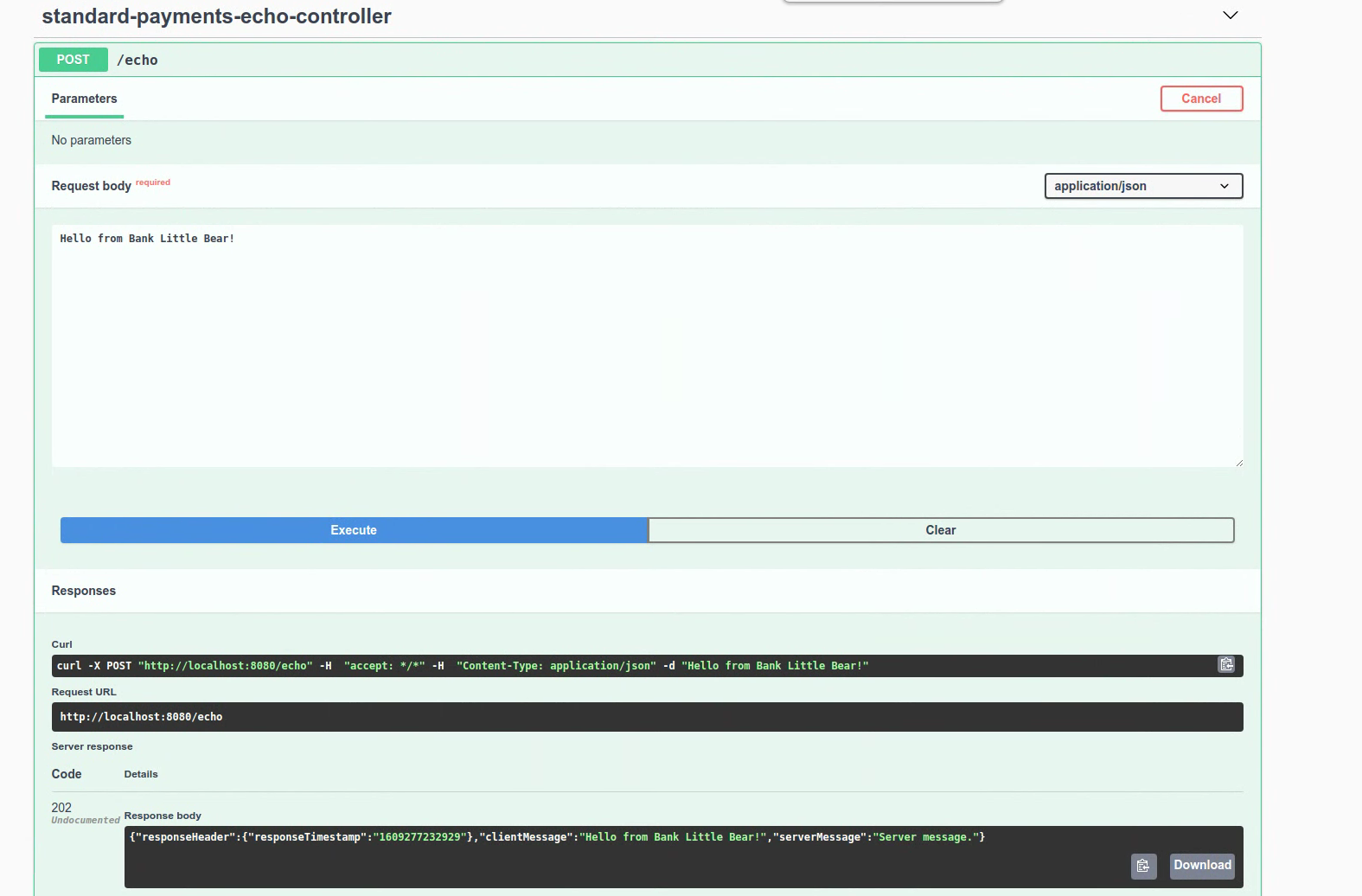Click the standard-payments-echo-controller heading
Viewport: 1362px width, 896px height.
pyautogui.click(x=216, y=16)
